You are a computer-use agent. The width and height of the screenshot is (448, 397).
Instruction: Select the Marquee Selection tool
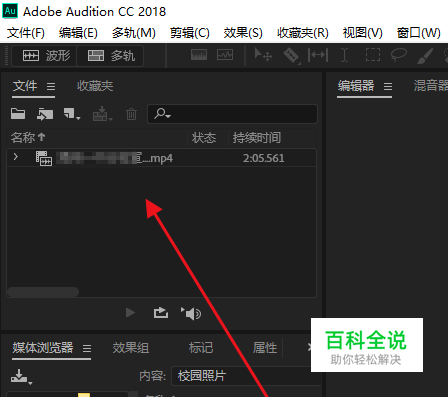[373, 55]
